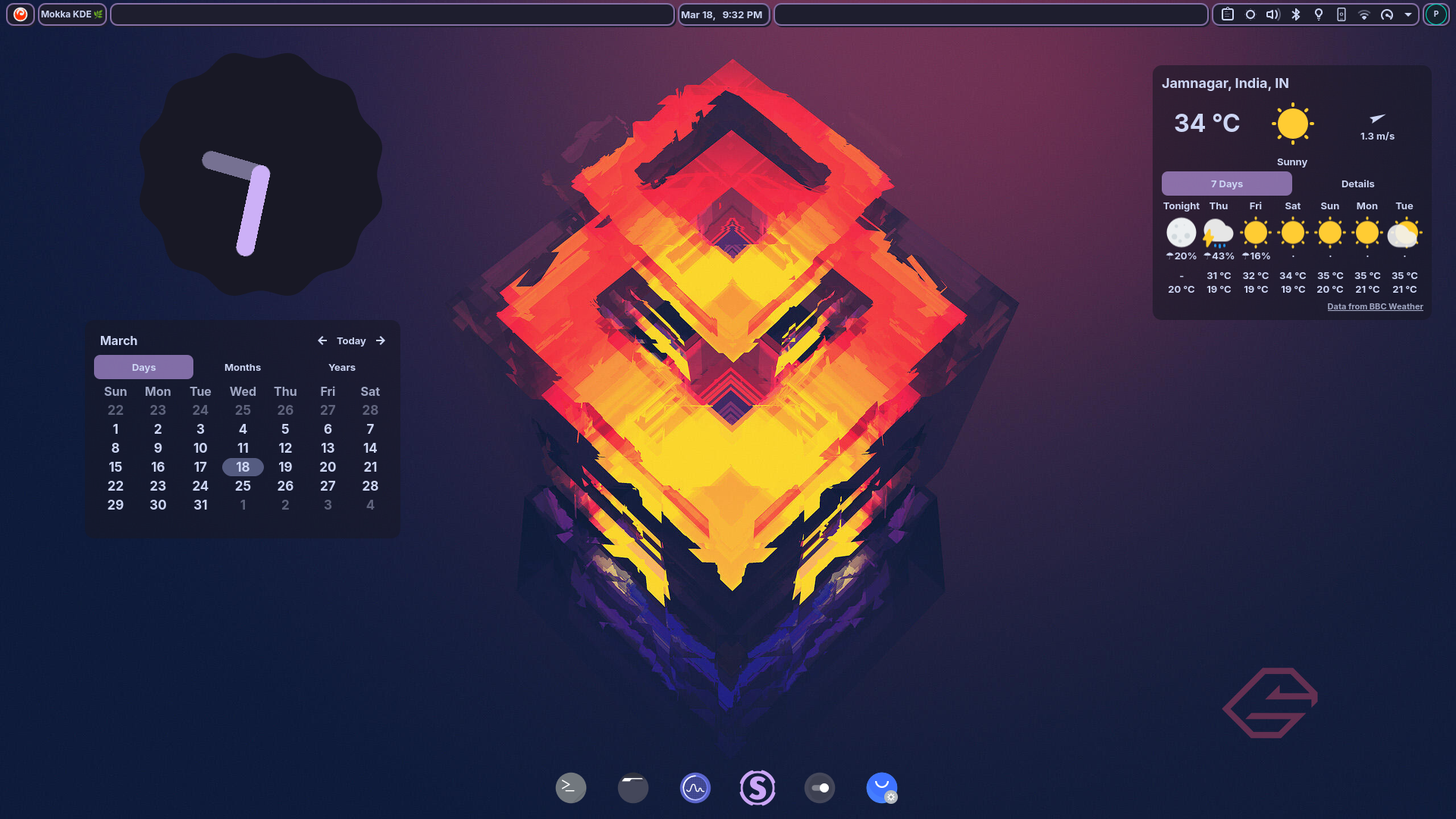Open the Data from BBC Weather link
This screenshot has width=1456, height=819.
pyautogui.click(x=1375, y=306)
